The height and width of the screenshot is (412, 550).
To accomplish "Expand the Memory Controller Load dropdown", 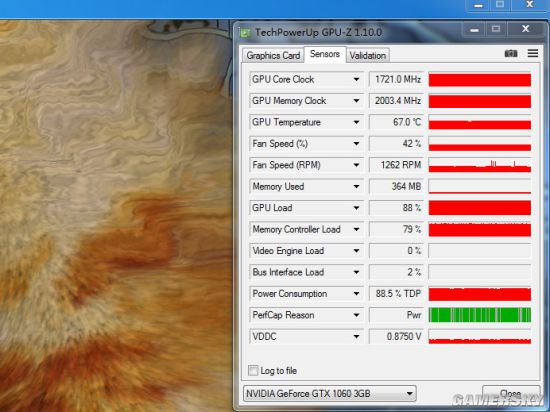I will [x=356, y=229].
